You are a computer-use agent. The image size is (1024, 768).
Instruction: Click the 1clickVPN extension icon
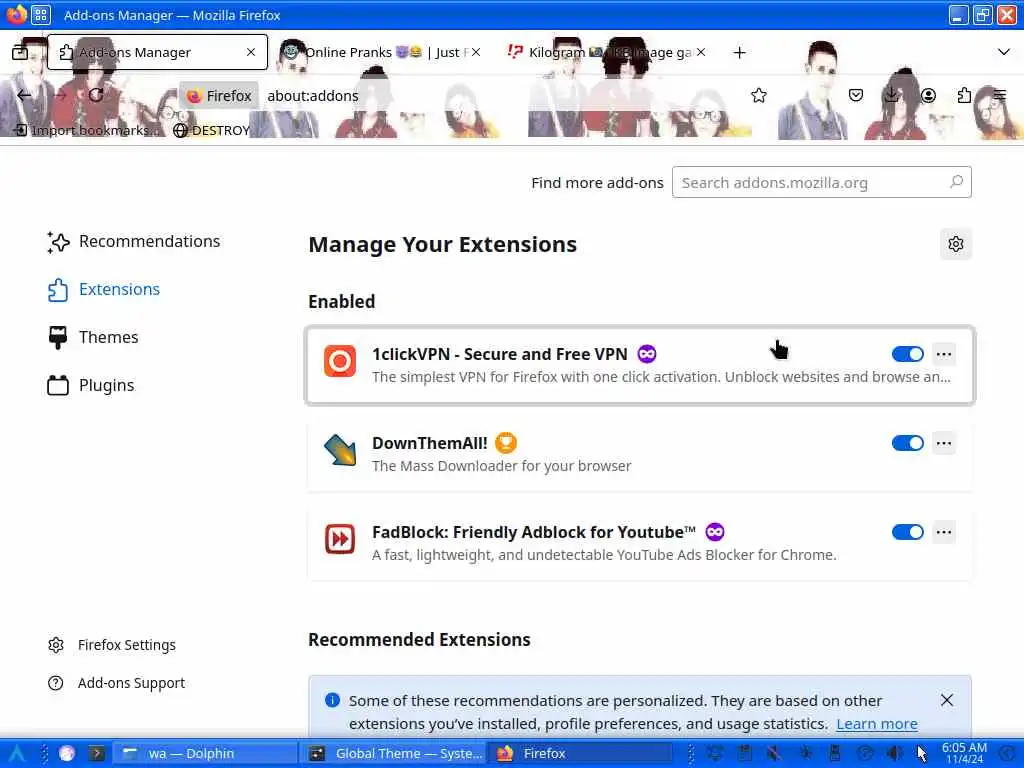(x=340, y=361)
